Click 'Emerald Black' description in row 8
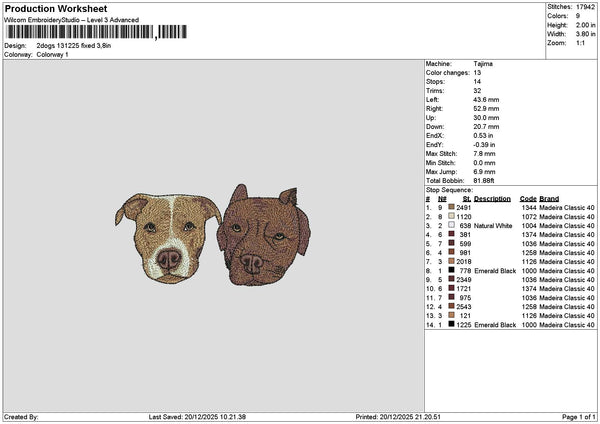Image resolution: width=600 pixels, height=424 pixels. 495,271
